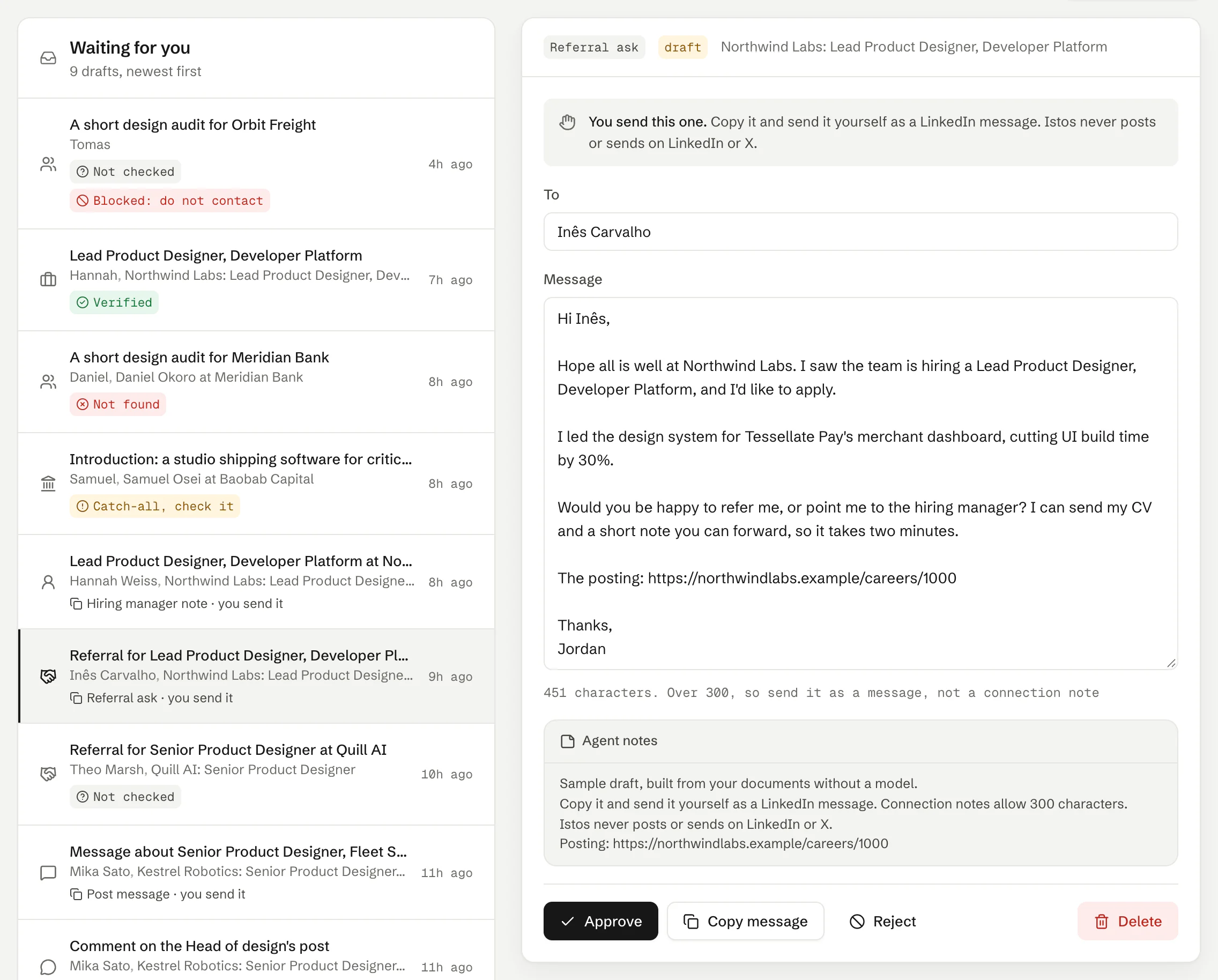Click the blocked icon in the do not contact badge

point(83,201)
